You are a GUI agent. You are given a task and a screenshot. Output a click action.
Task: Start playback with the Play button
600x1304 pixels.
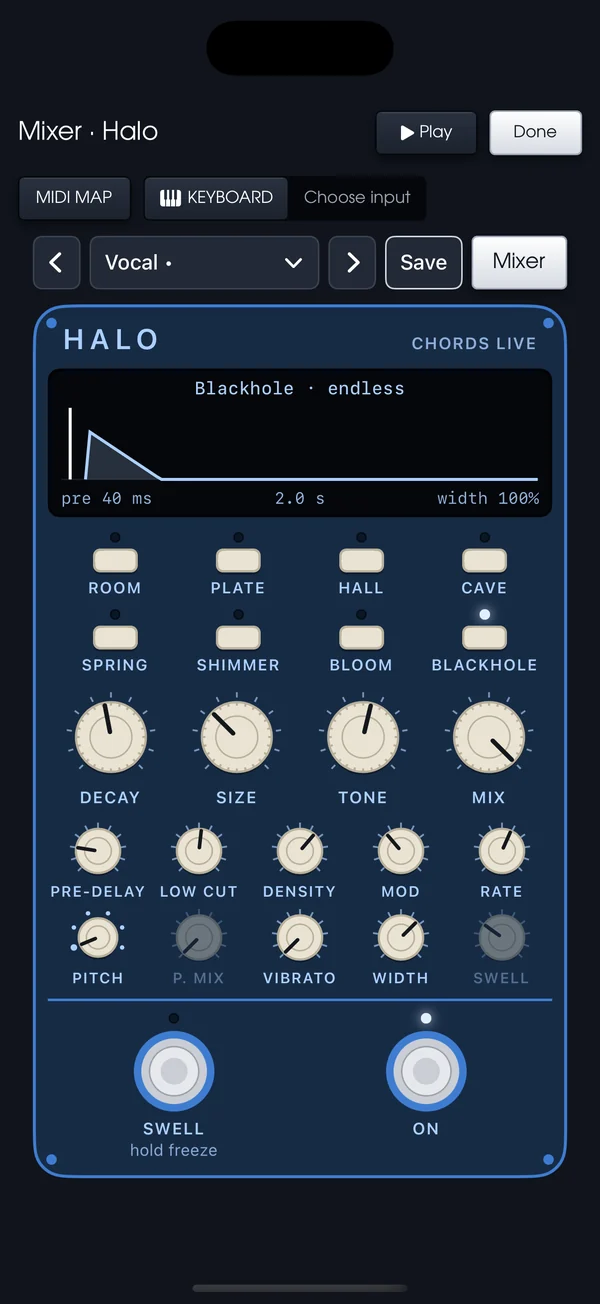426,132
